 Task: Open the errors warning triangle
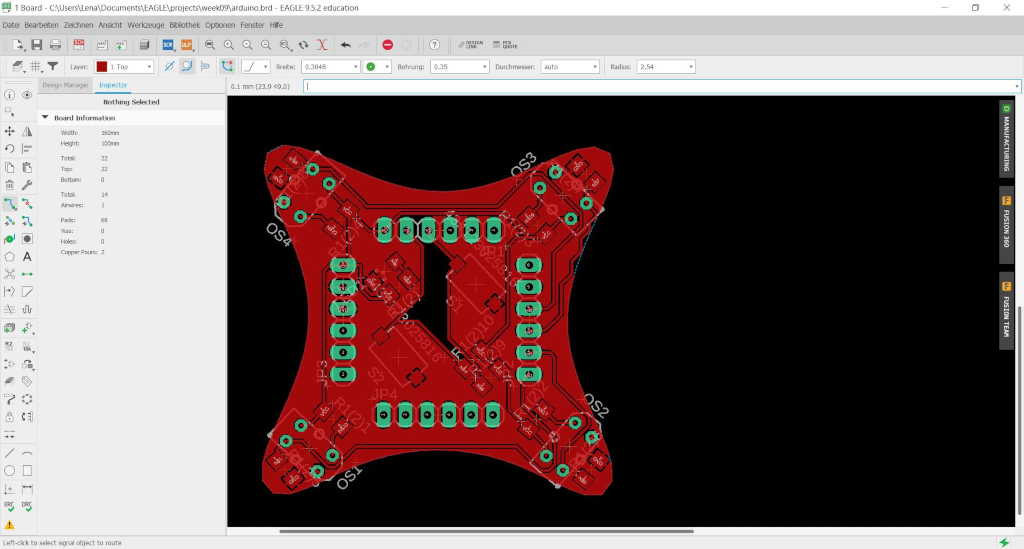[10, 525]
